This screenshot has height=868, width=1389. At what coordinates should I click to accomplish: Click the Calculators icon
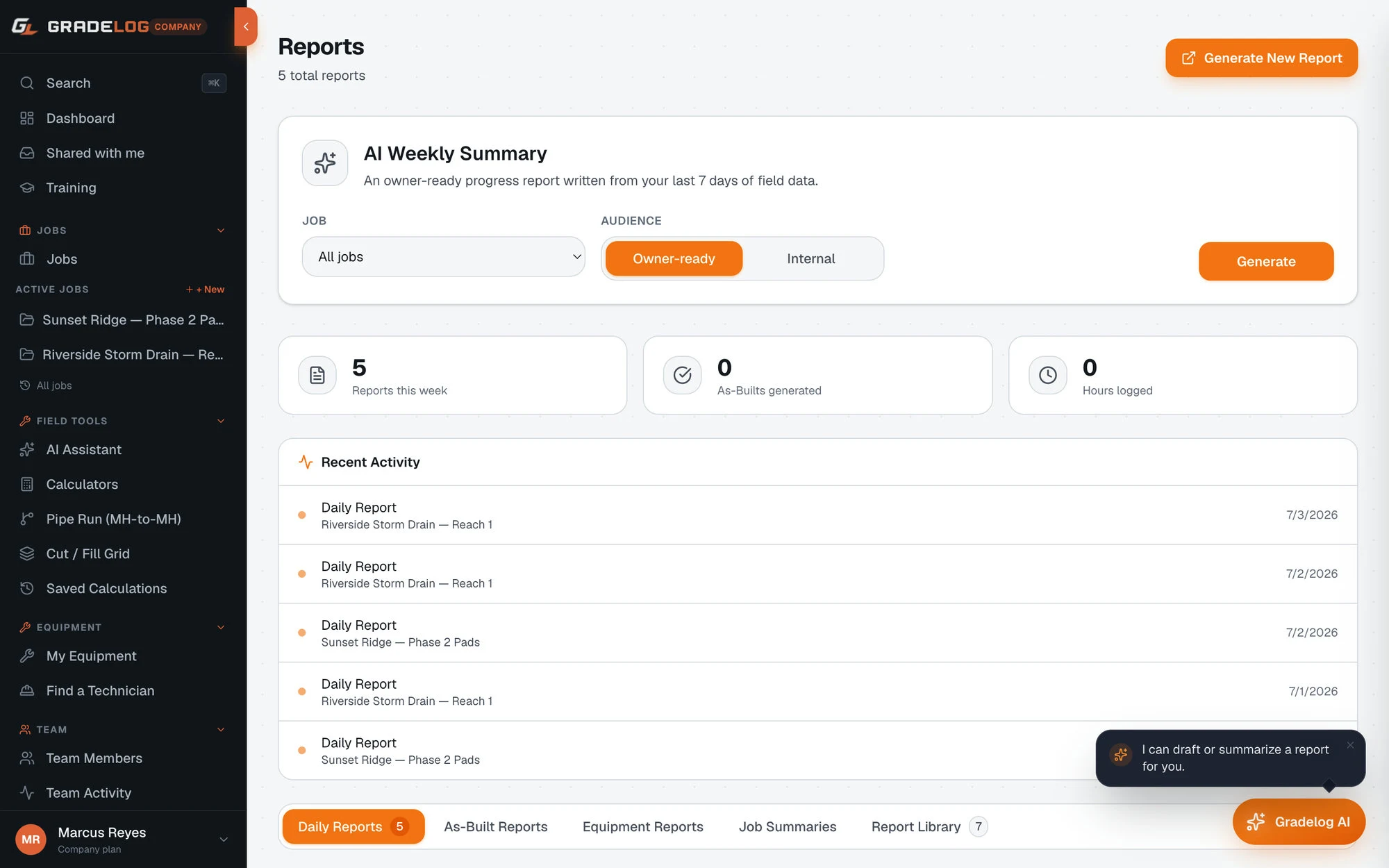[27, 485]
